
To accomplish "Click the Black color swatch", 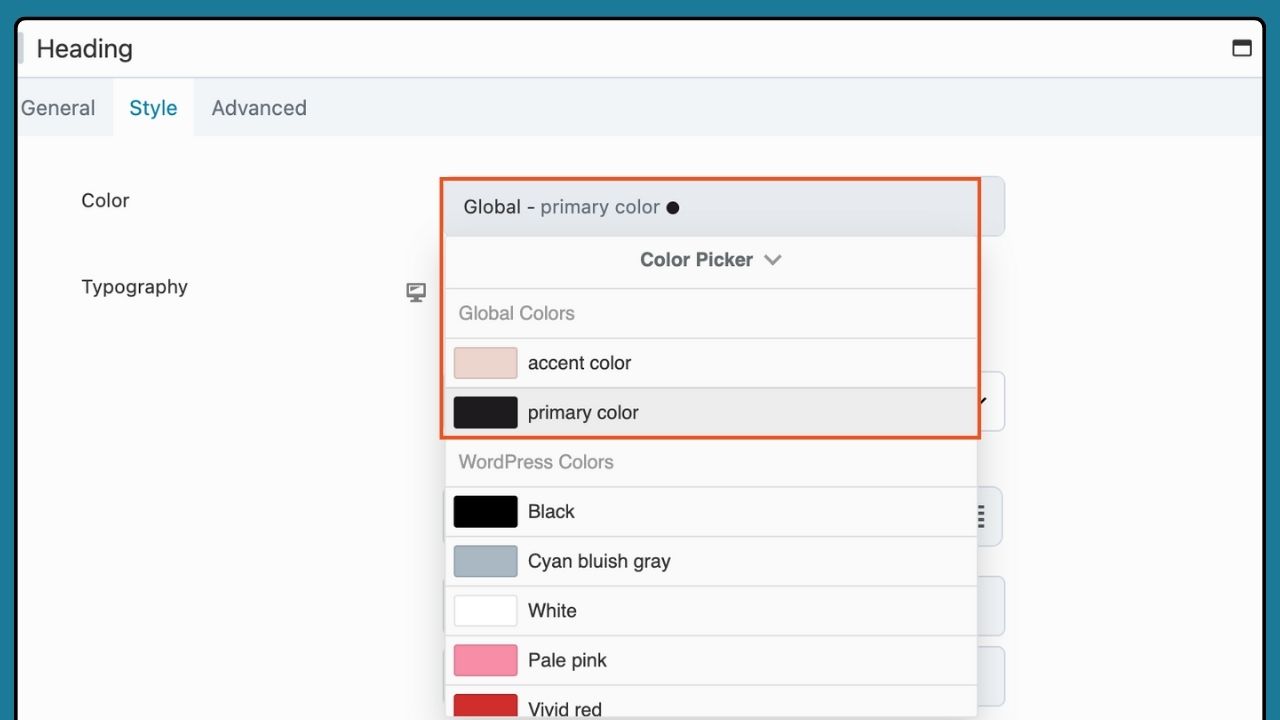I will tap(485, 511).
